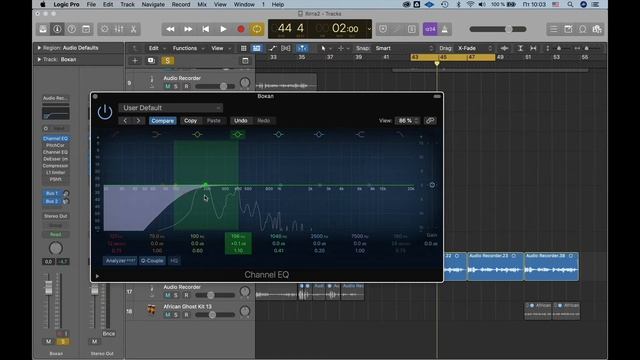Open the Editors scissors button
The width and height of the screenshot is (640, 360).
133,29
